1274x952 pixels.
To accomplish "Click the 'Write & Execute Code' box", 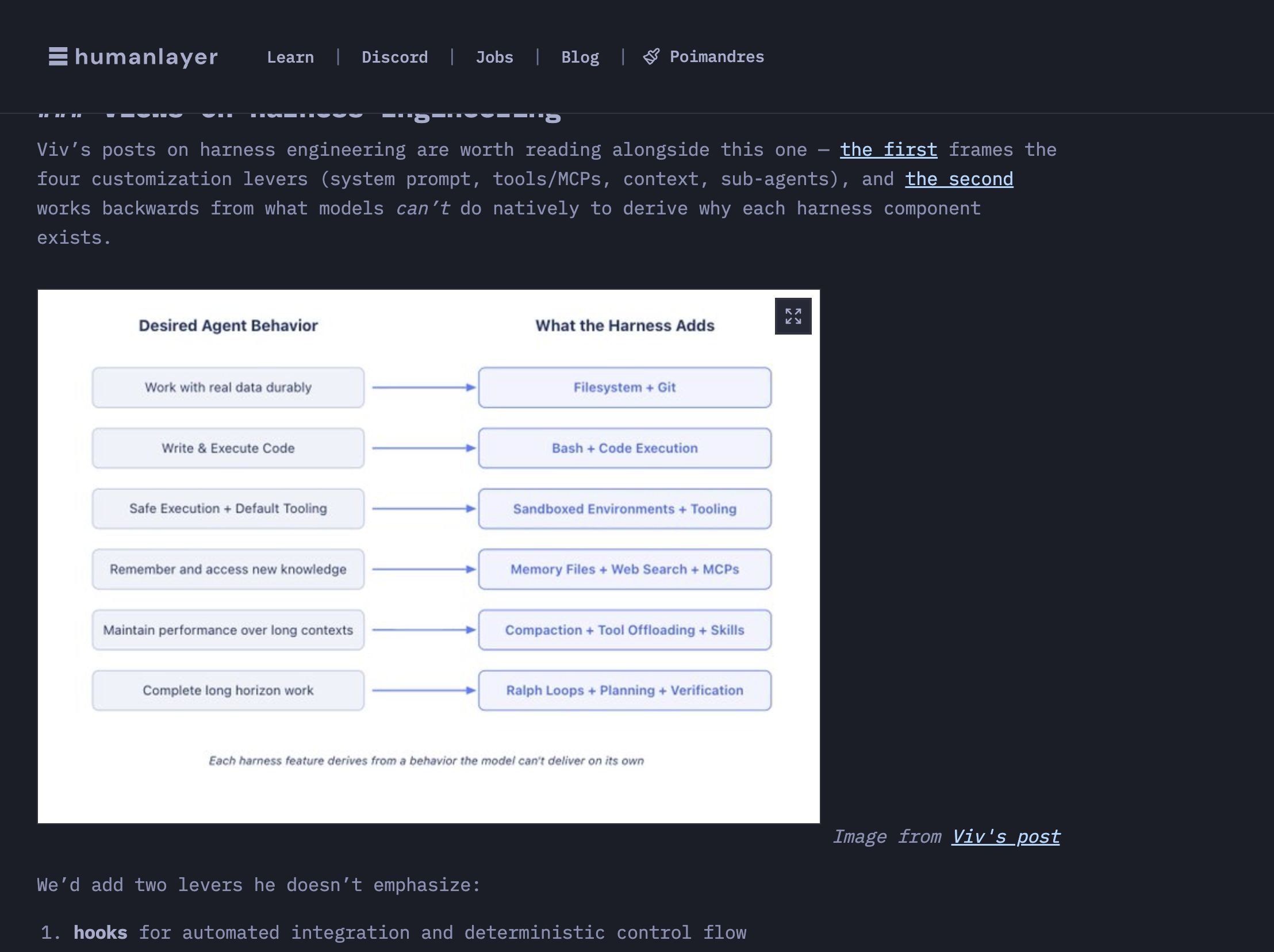I will coord(228,448).
